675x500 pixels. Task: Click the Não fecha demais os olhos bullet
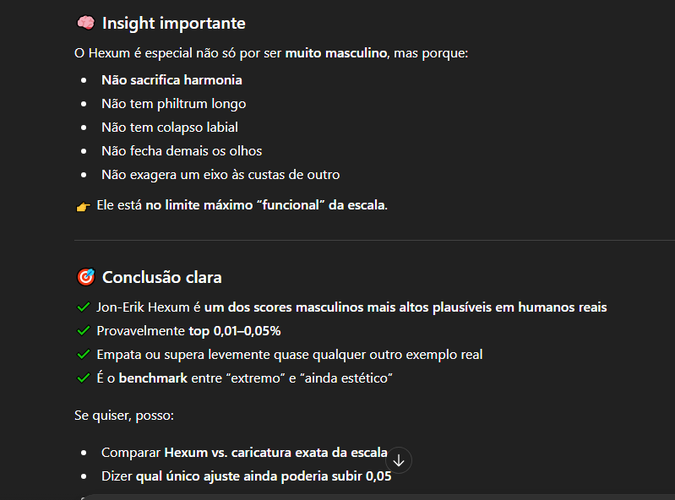click(x=182, y=151)
